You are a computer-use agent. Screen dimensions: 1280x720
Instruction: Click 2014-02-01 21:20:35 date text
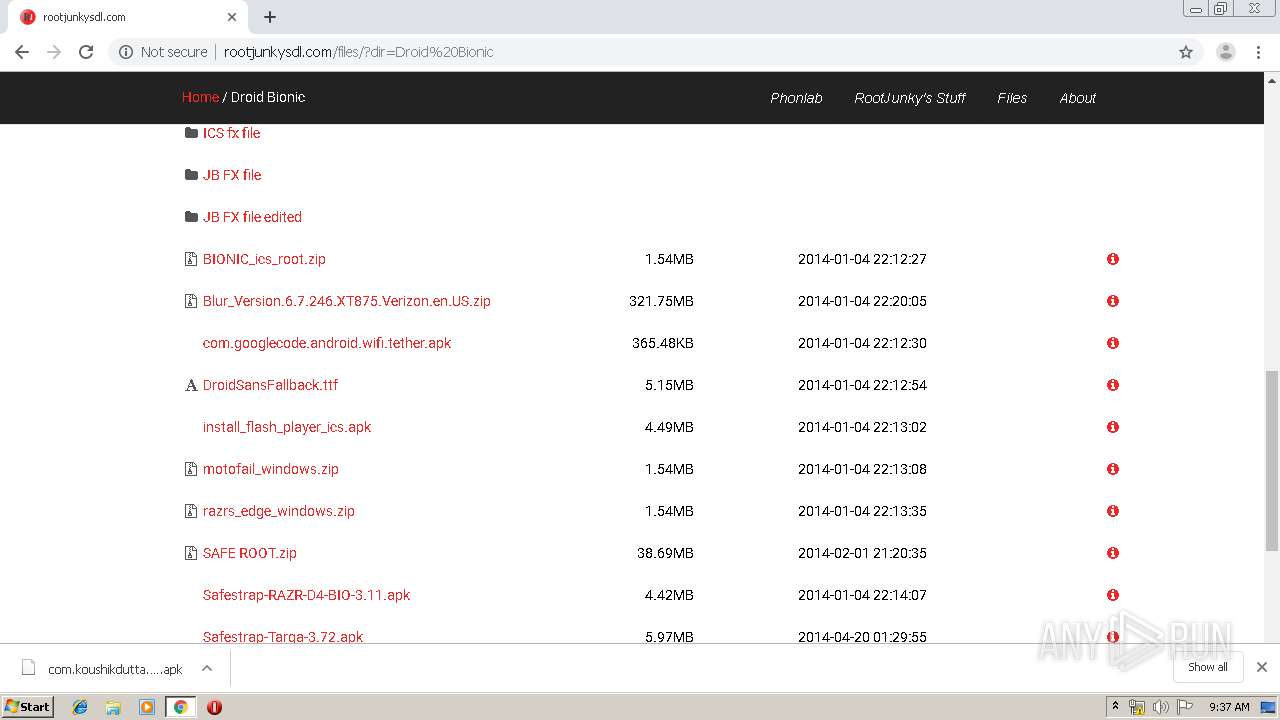[x=862, y=553]
